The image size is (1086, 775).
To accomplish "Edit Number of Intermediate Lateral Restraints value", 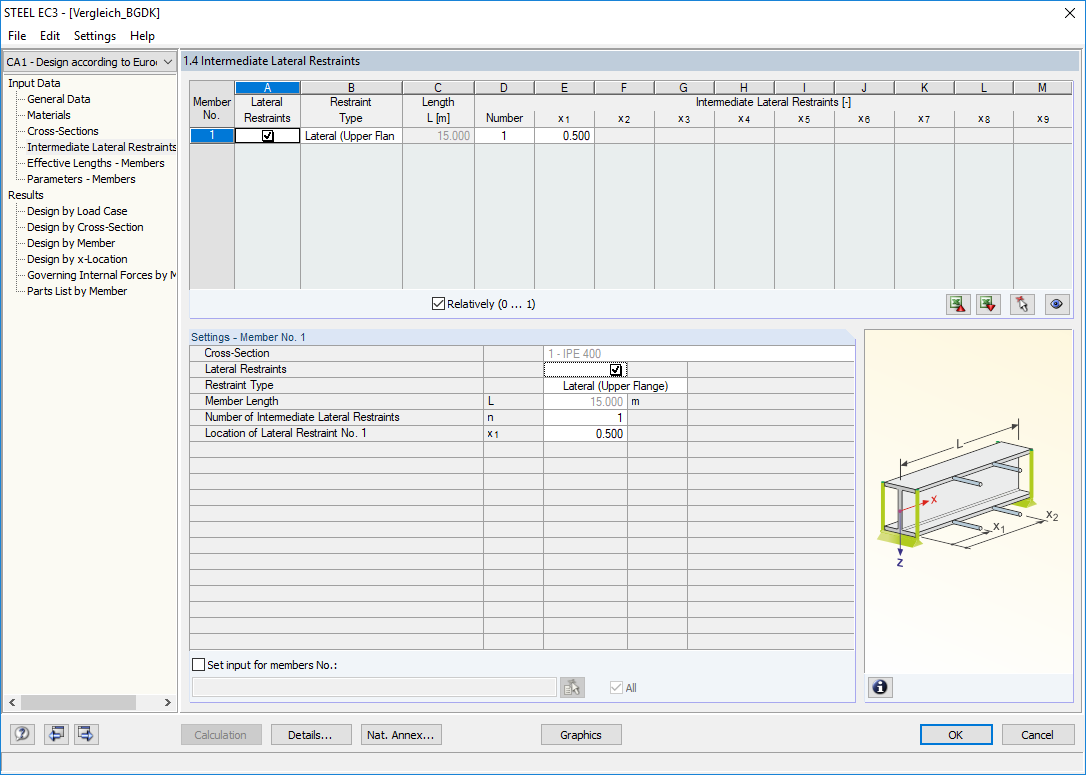I will 585,418.
